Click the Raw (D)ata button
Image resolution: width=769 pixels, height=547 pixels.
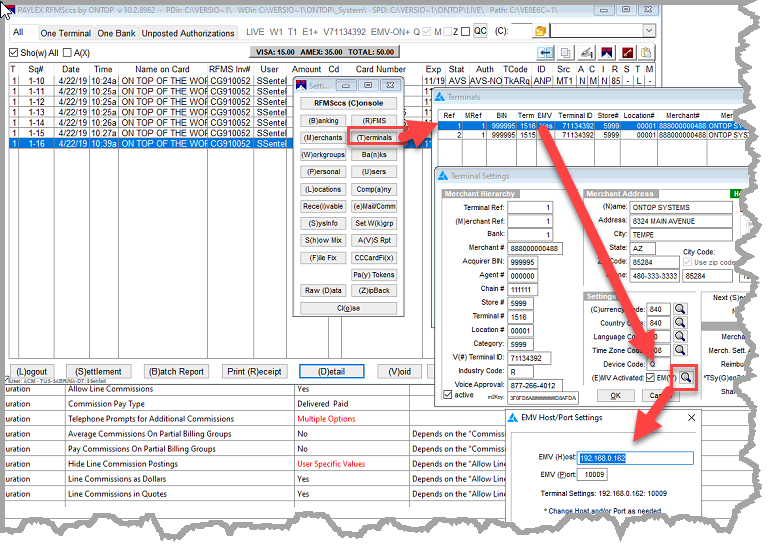tap(323, 290)
